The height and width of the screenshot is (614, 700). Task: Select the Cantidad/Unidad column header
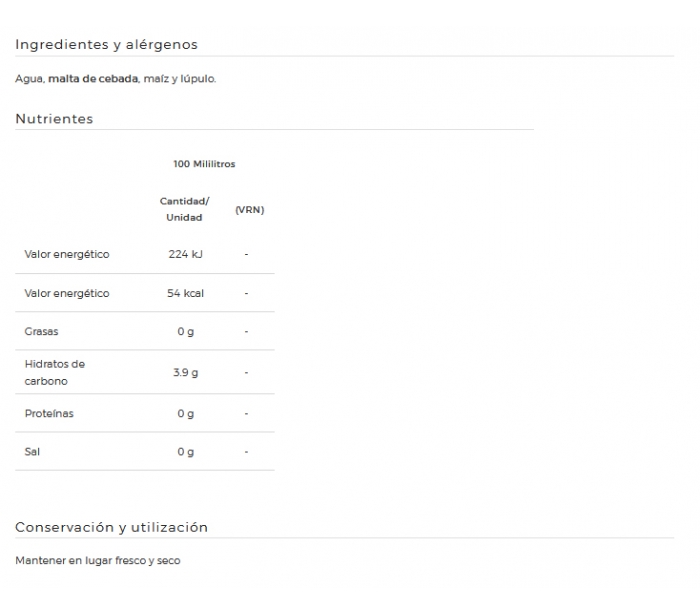[x=184, y=209]
